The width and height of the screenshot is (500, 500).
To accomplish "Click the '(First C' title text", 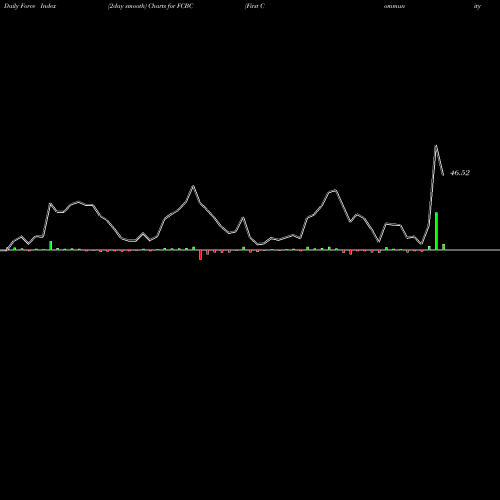I will click(x=255, y=6).
